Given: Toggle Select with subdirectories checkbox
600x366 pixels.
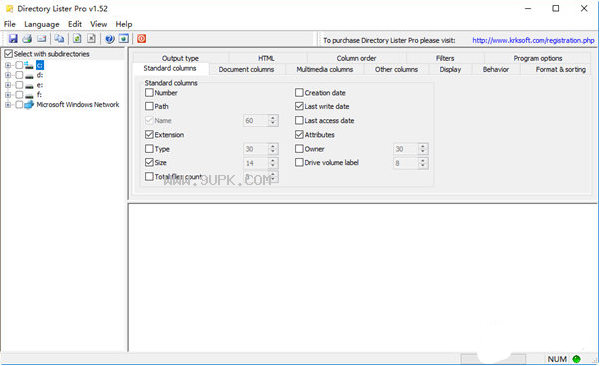Looking at the screenshot, I should (9, 54).
